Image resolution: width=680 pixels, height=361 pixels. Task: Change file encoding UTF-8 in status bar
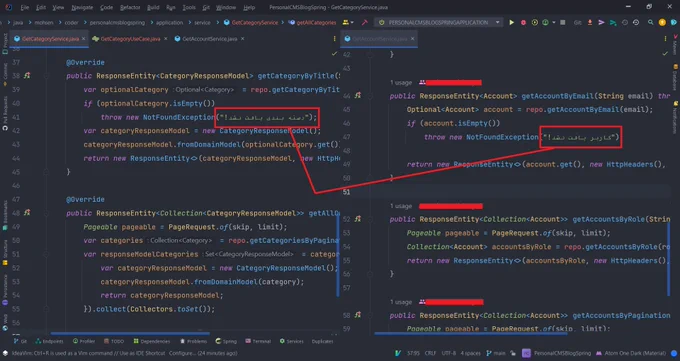[449, 353]
